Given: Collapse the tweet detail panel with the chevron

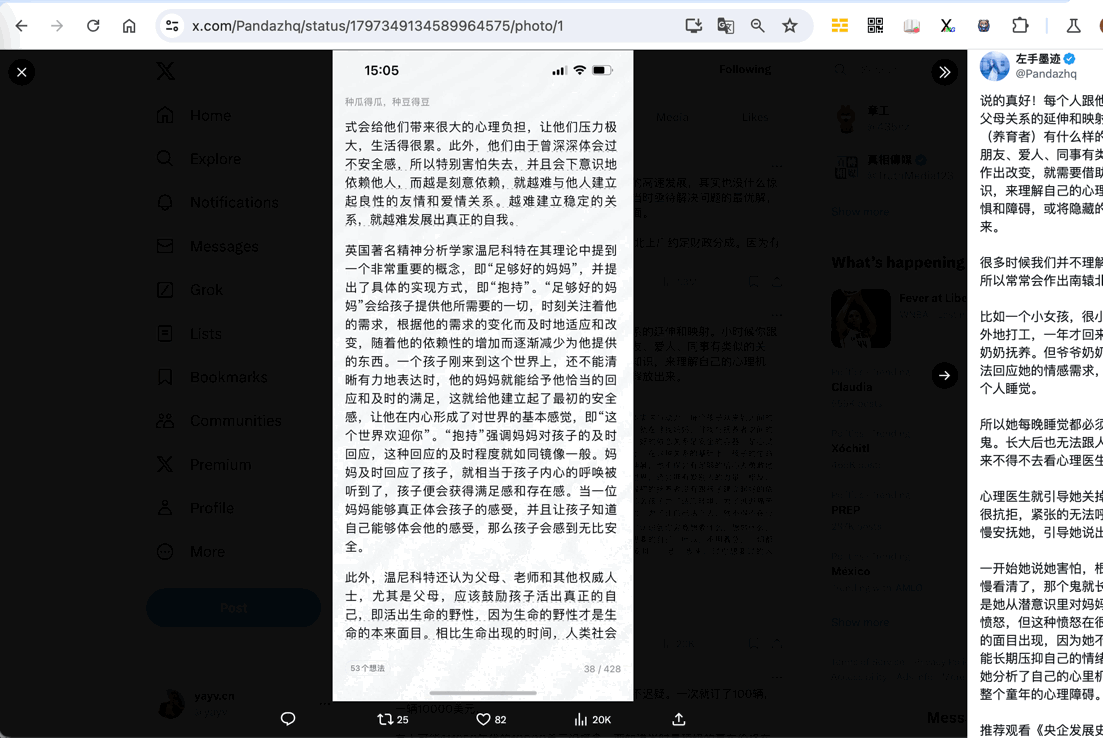Looking at the screenshot, I should click(x=944, y=72).
